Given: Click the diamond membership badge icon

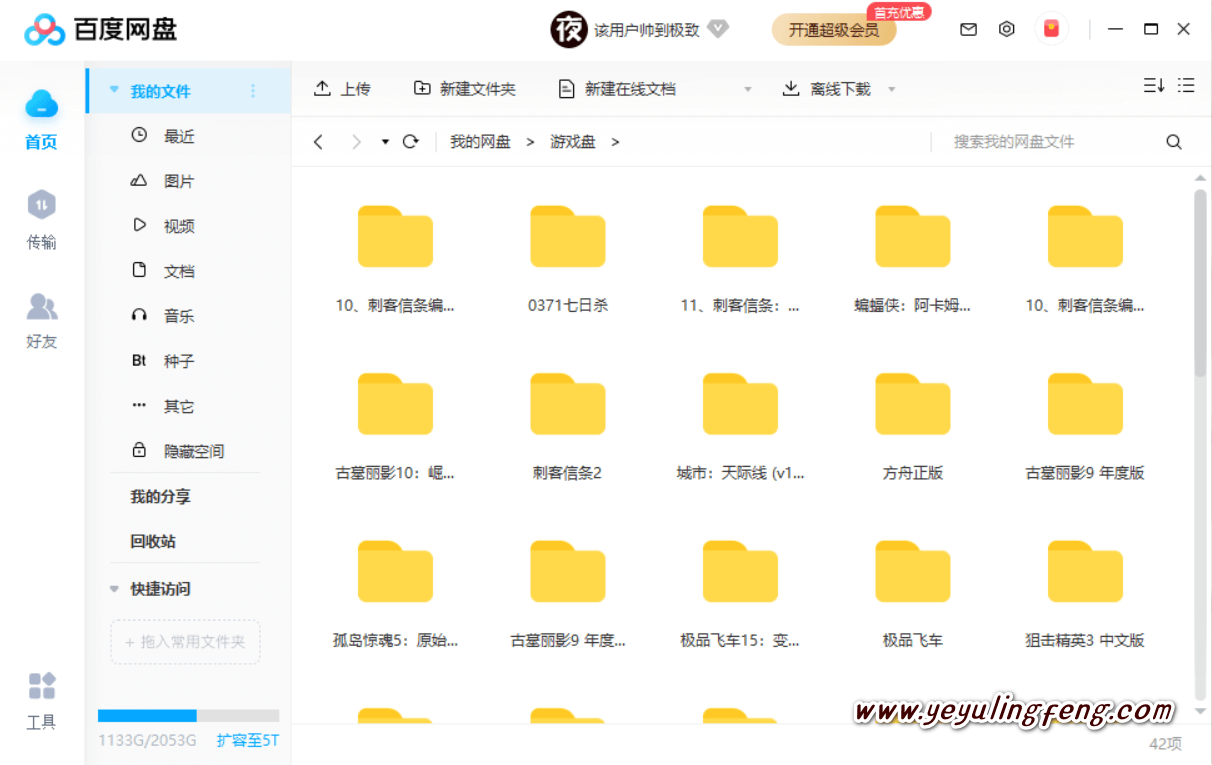Looking at the screenshot, I should [718, 29].
